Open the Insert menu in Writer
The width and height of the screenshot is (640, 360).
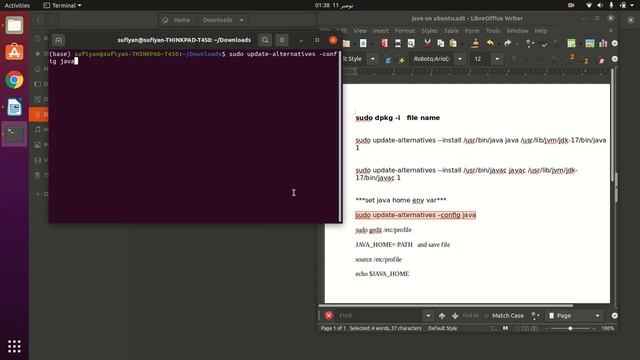[380, 31]
